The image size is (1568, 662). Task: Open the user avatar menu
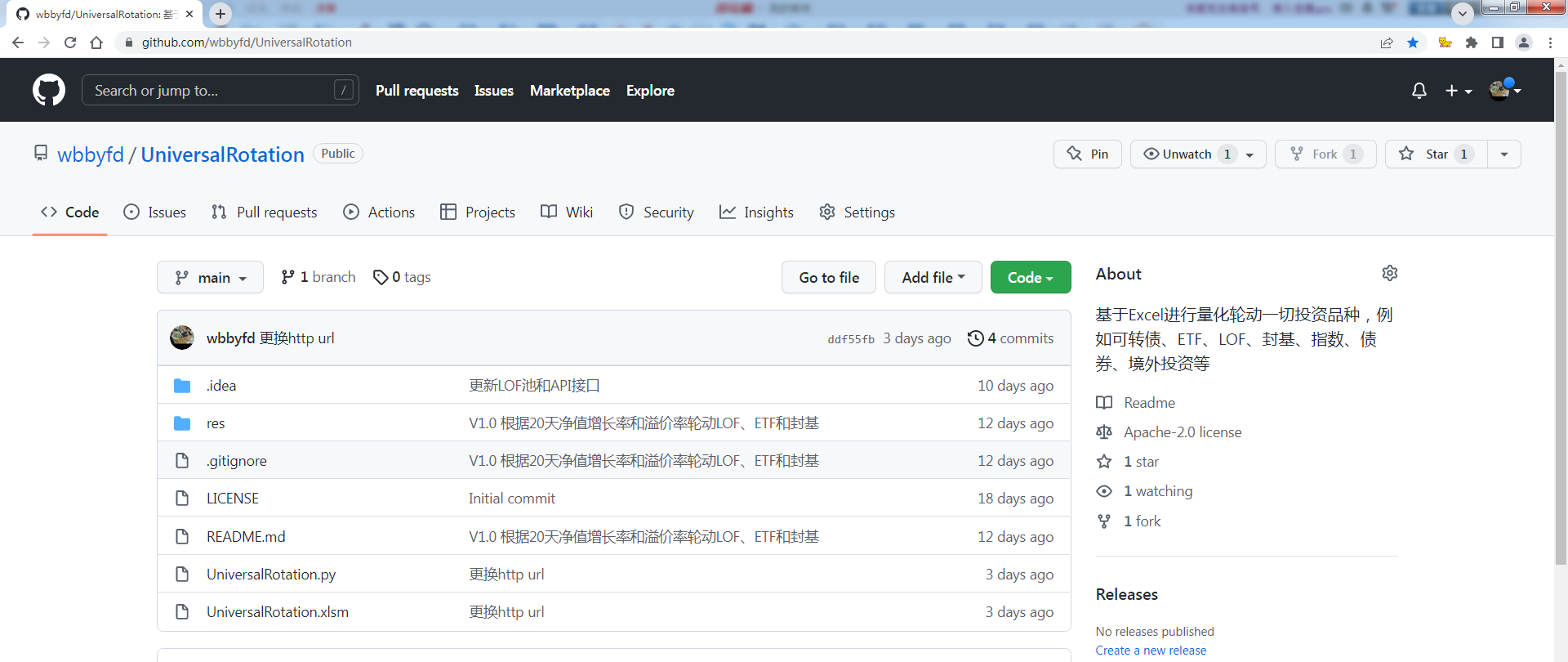point(1504,90)
